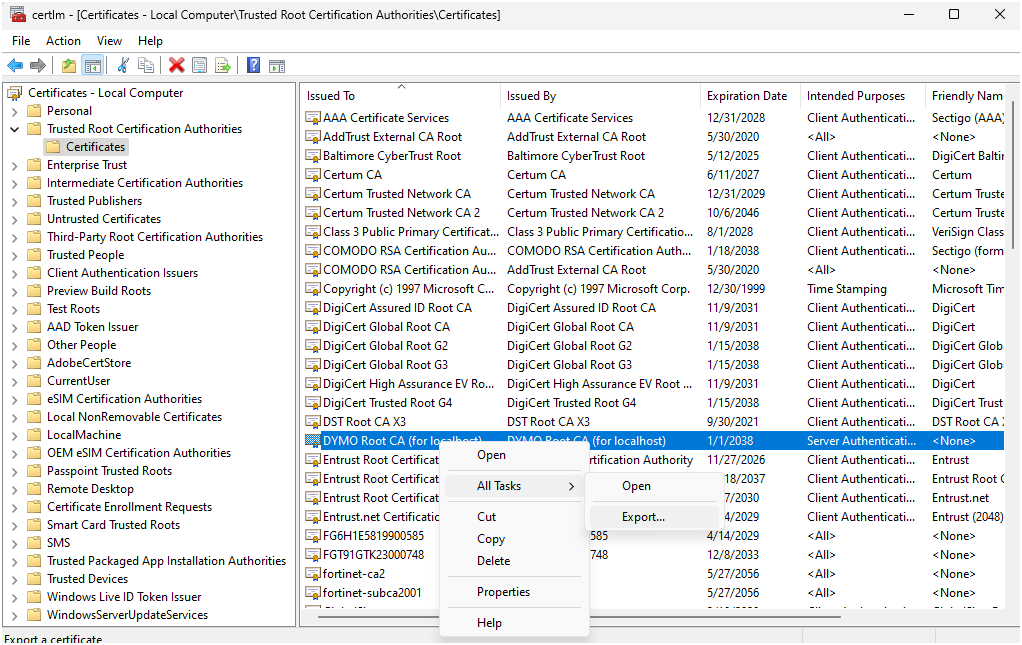This screenshot has height=645, width=1022.
Task: Select the Baltimore CyberTrust Root certificate row
Action: (392, 156)
